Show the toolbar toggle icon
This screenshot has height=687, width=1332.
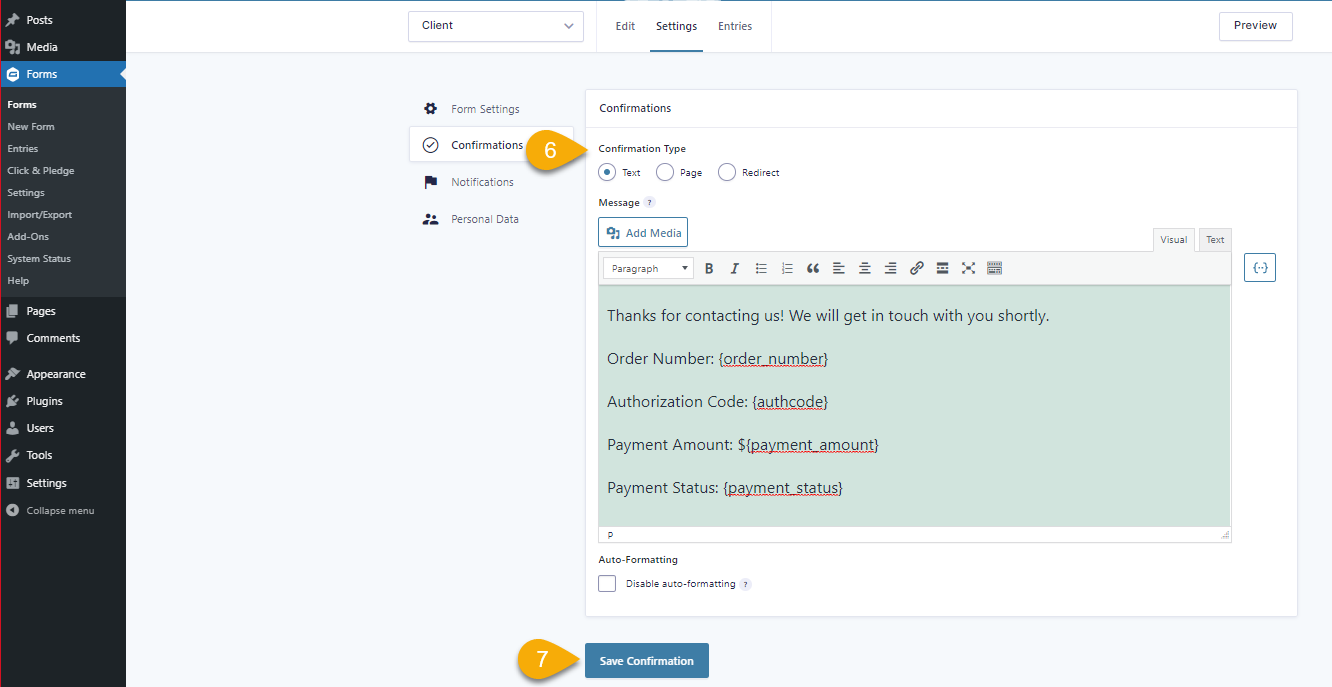994,268
